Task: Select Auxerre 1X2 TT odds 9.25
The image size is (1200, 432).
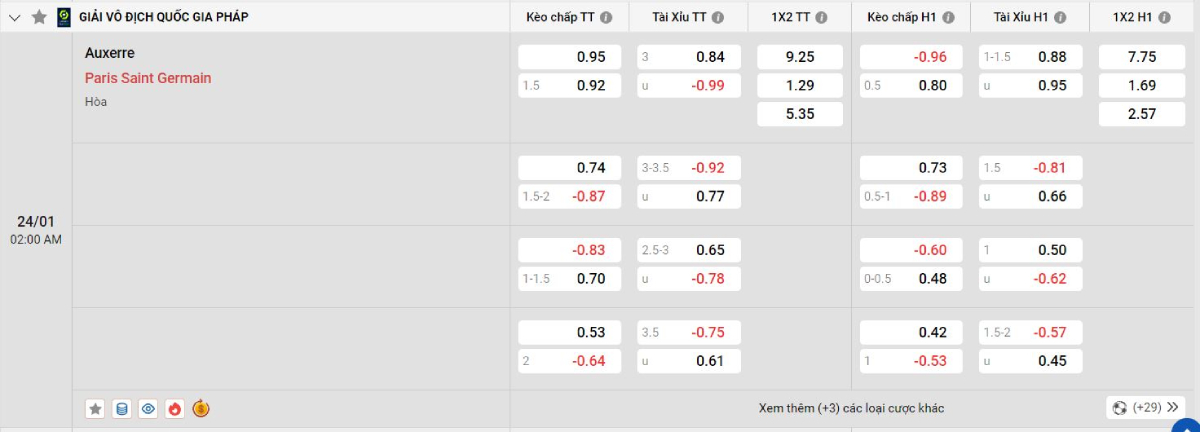Action: 799,57
